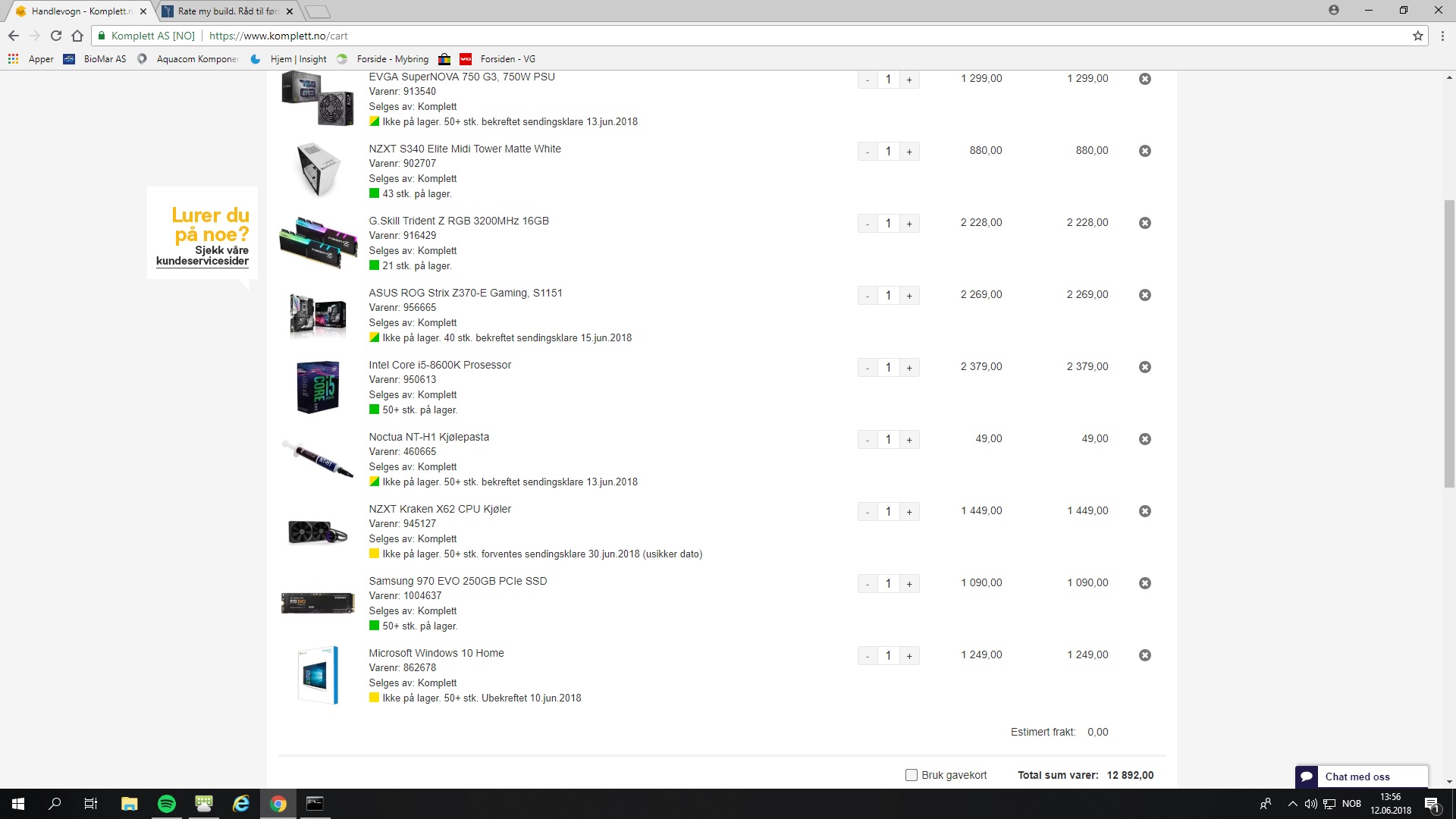Go back to previous page

click(14, 36)
